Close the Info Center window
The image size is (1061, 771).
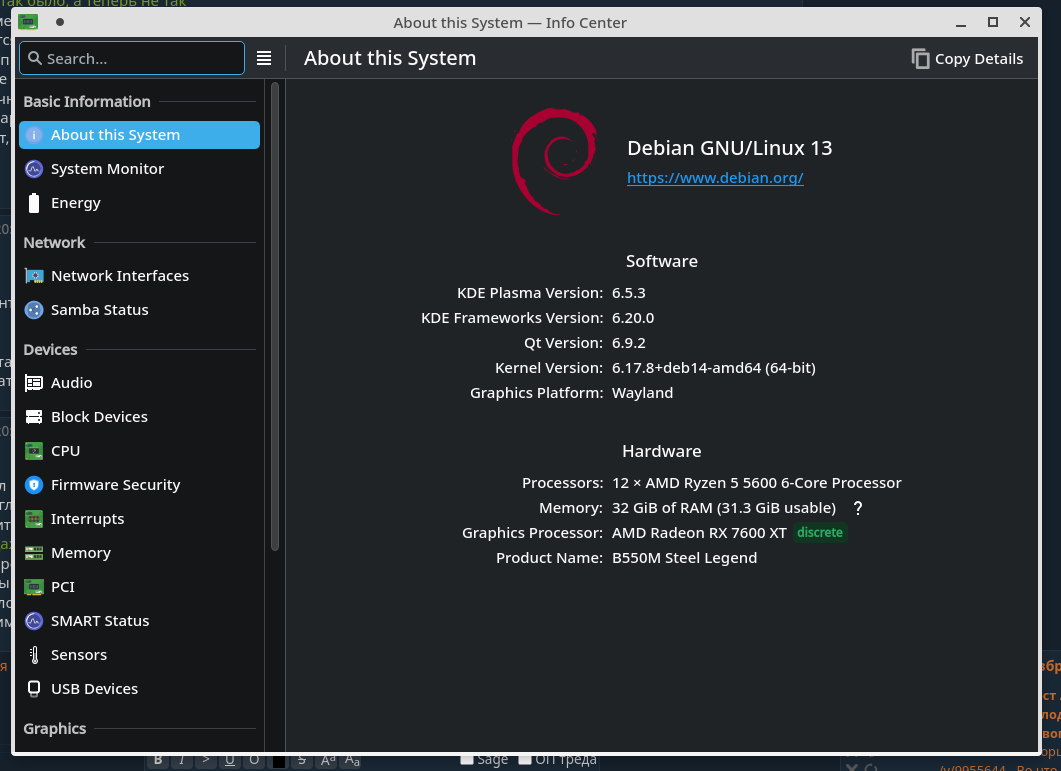pos(1024,22)
